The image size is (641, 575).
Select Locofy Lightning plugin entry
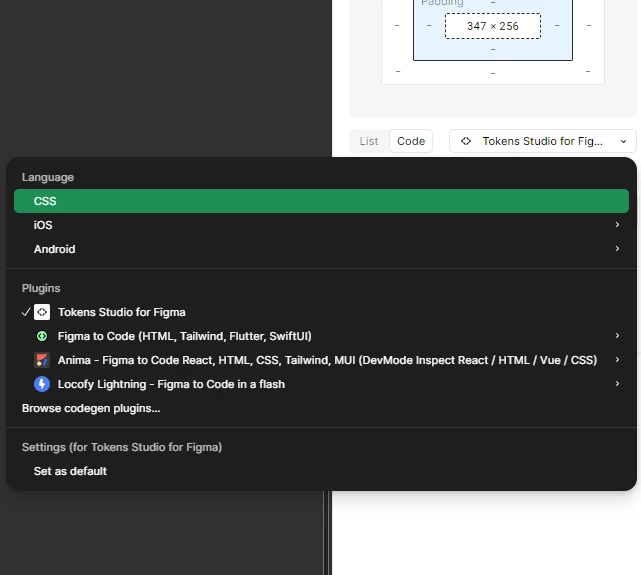point(321,384)
